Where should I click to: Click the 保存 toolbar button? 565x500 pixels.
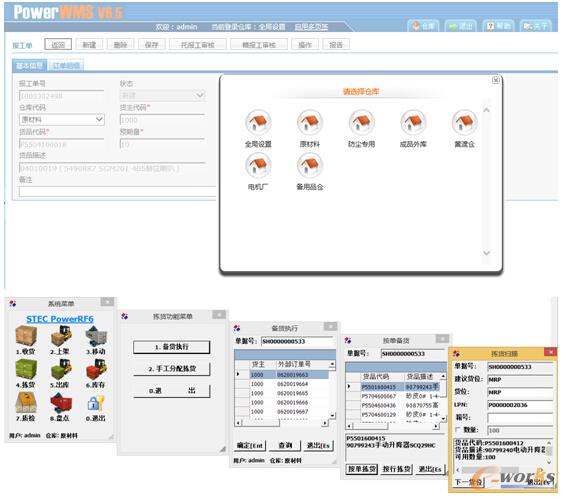point(151,45)
